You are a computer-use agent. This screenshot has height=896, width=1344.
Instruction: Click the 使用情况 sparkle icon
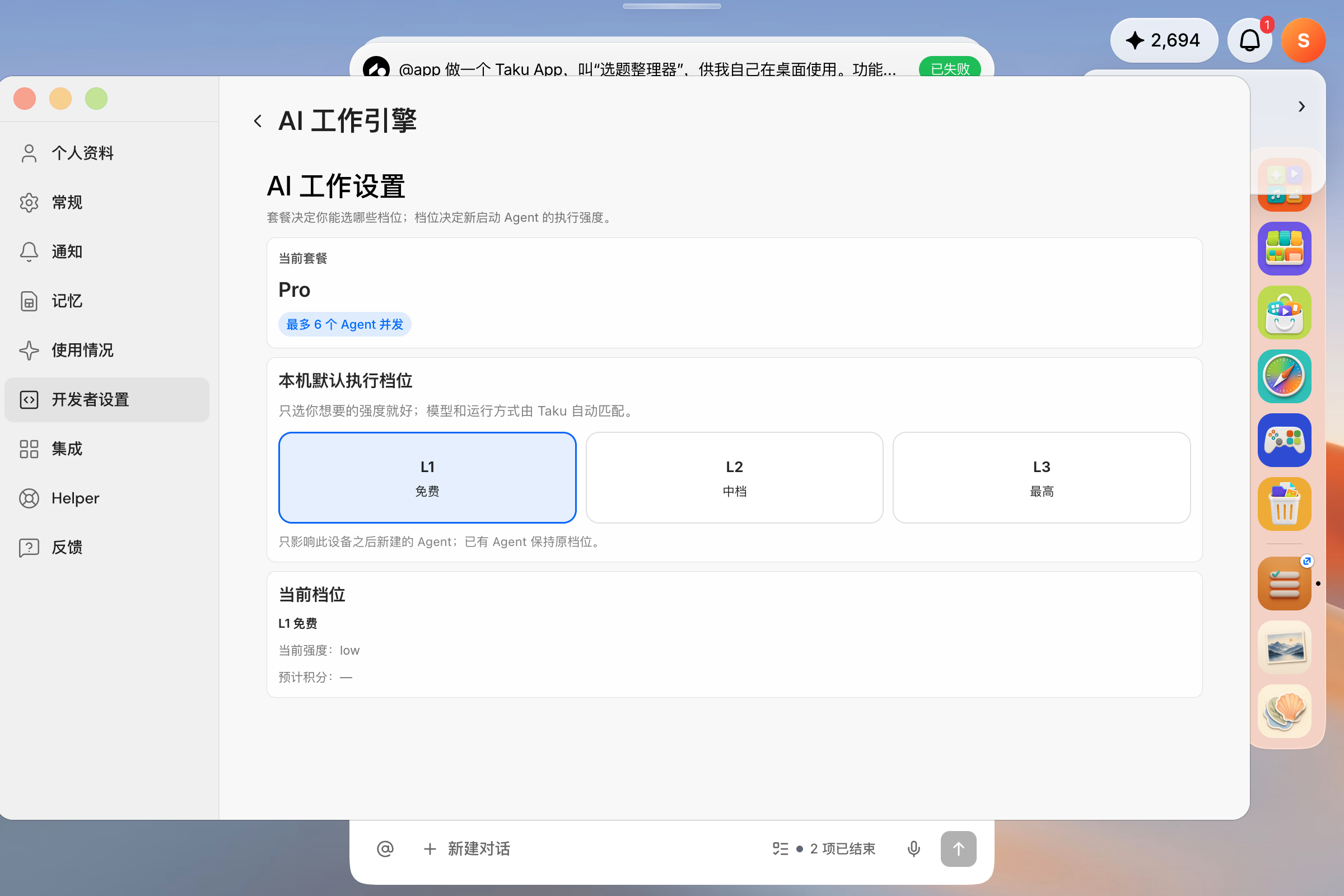pyautogui.click(x=29, y=351)
